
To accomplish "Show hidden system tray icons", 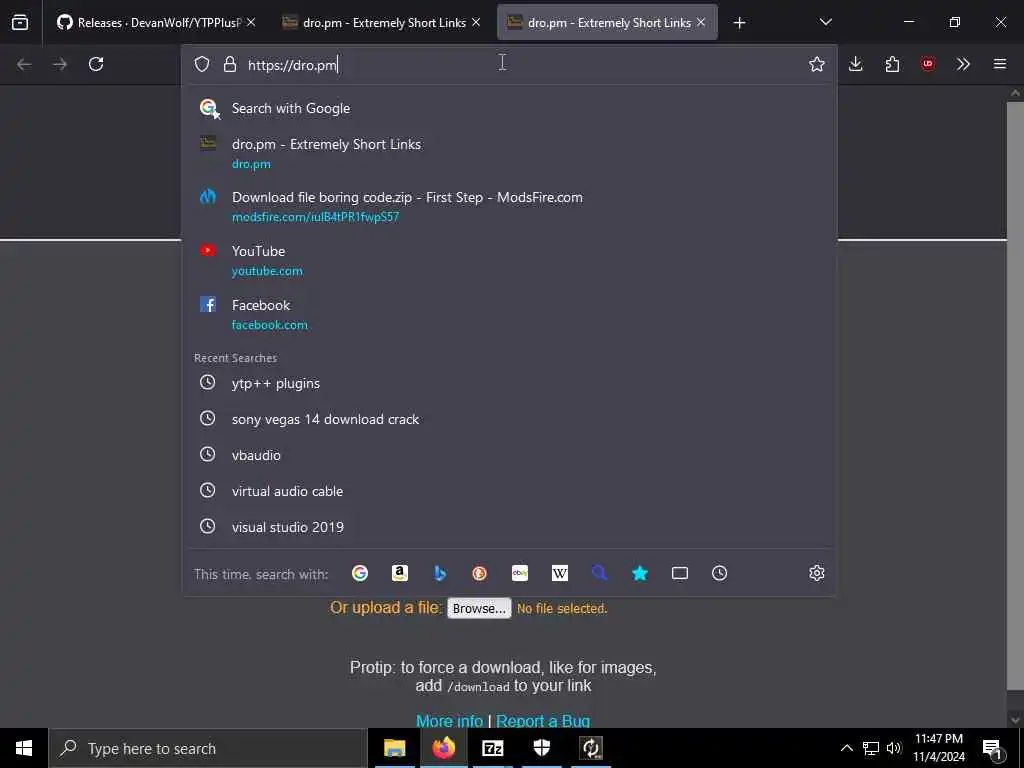I will click(x=846, y=748).
